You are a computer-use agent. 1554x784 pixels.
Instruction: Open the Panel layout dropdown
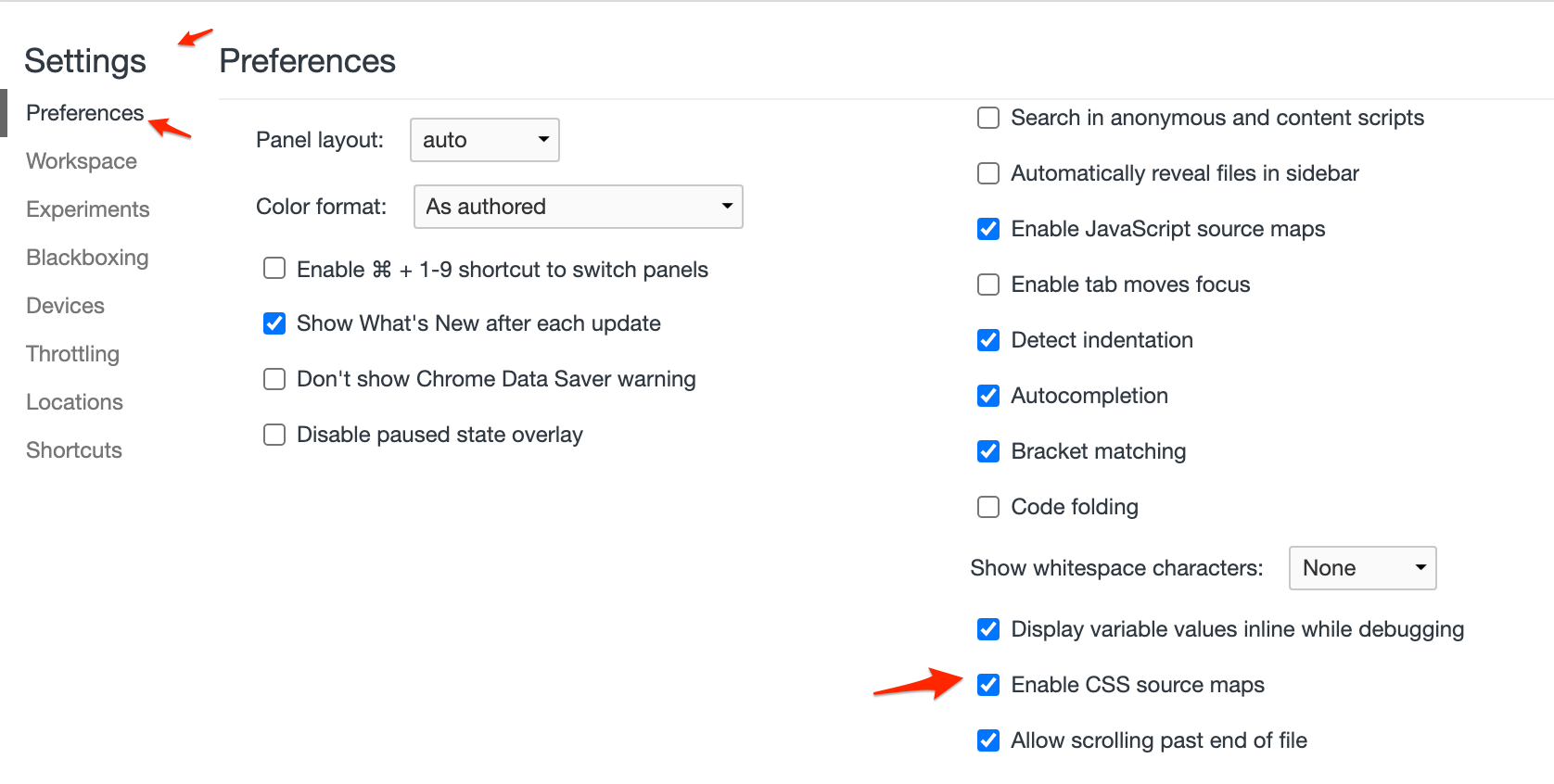click(x=484, y=140)
